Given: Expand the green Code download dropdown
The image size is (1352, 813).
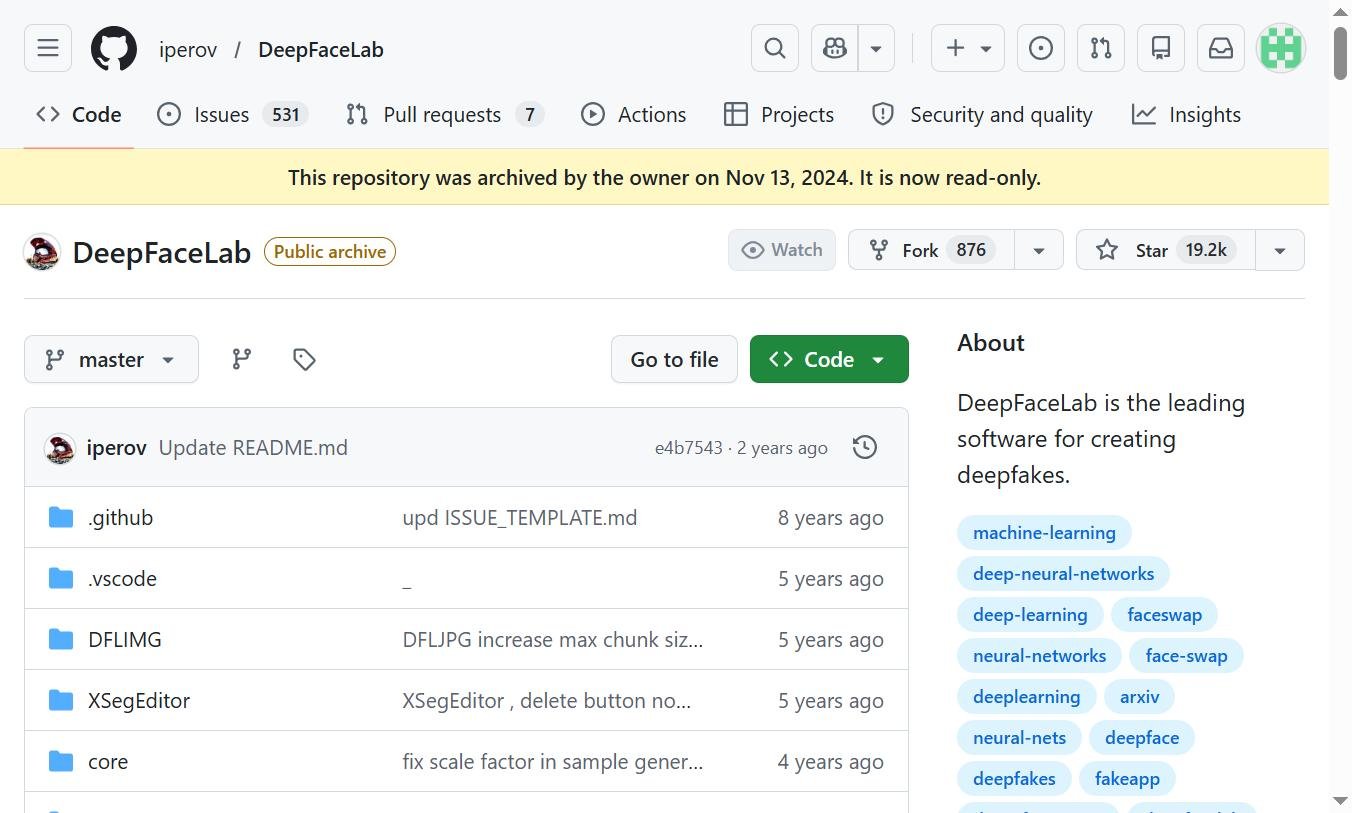Looking at the screenshot, I should 829,359.
